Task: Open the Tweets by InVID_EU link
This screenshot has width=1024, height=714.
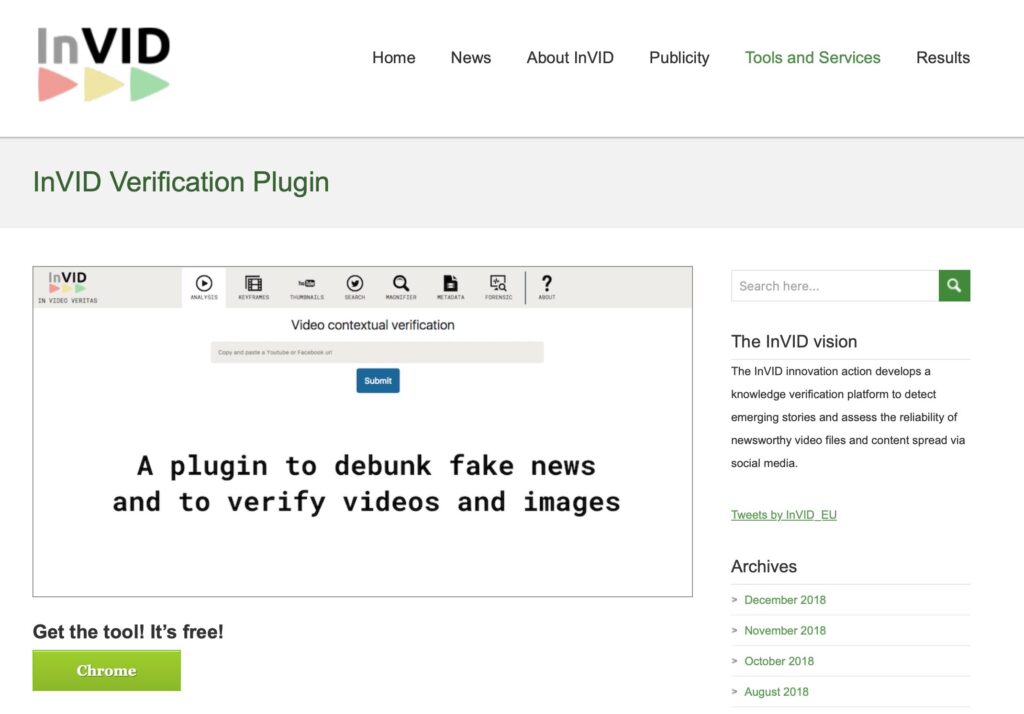Action: (783, 515)
